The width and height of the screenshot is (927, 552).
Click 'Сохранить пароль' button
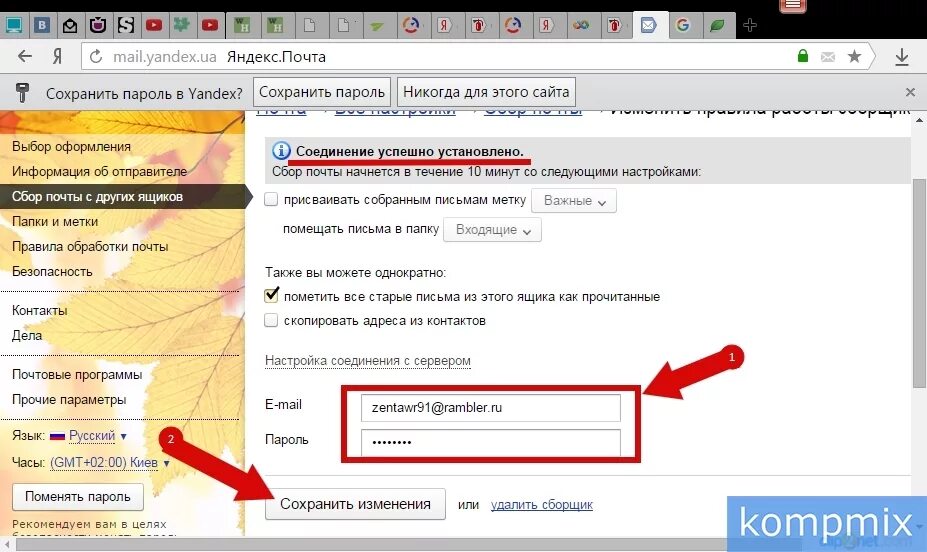coord(322,92)
